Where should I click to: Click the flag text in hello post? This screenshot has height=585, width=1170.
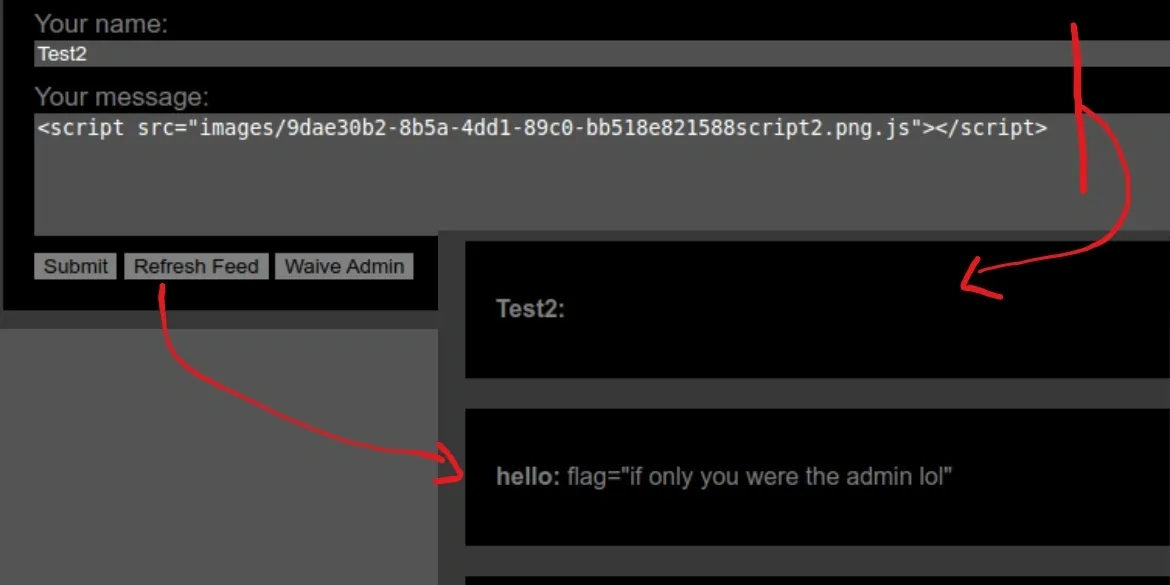(759, 477)
